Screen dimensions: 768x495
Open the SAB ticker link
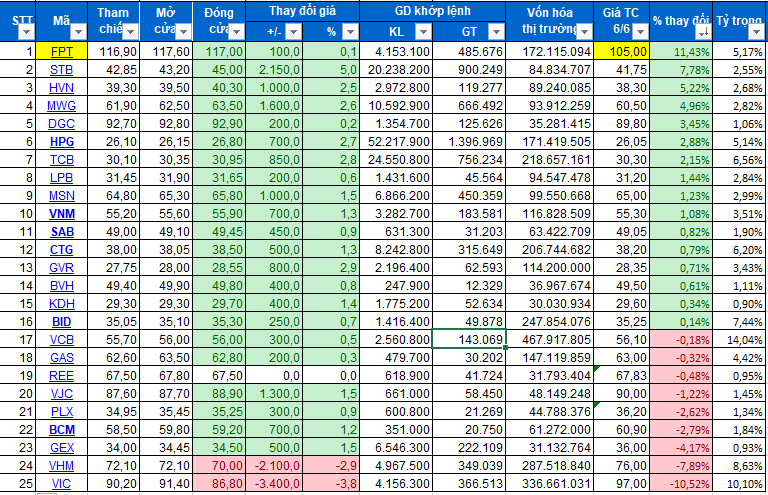click(x=62, y=232)
